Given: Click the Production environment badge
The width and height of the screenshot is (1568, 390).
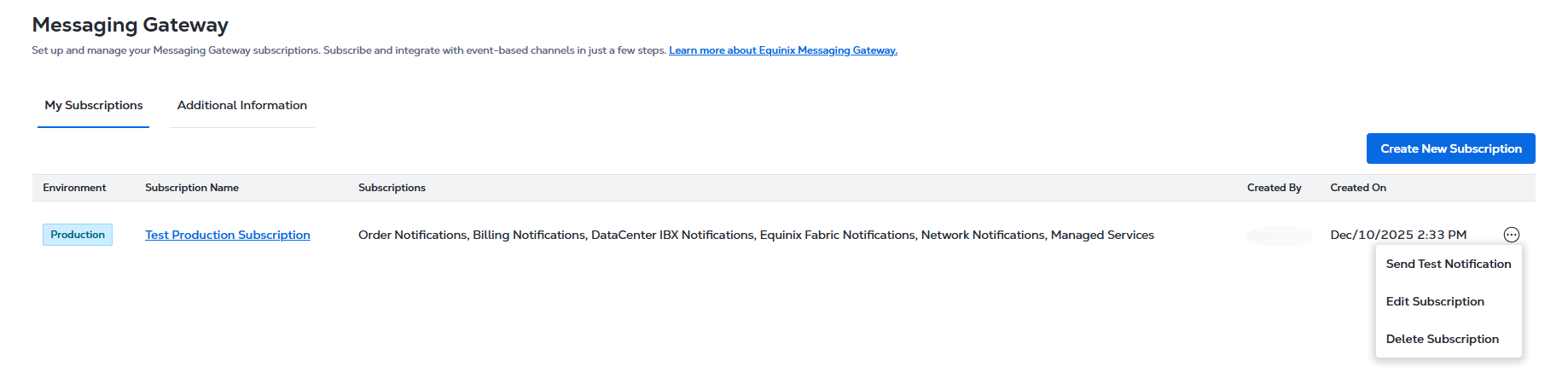Looking at the screenshot, I should (x=78, y=235).
